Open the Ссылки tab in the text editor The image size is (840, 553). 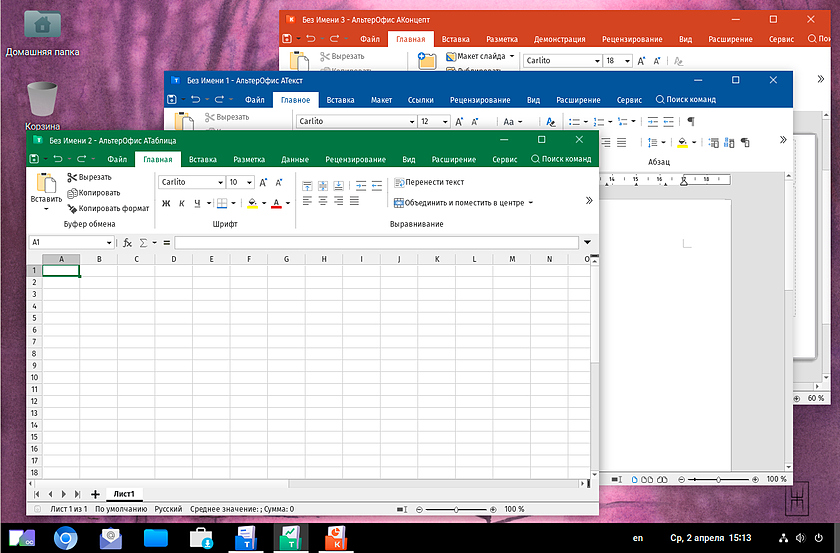tap(420, 100)
